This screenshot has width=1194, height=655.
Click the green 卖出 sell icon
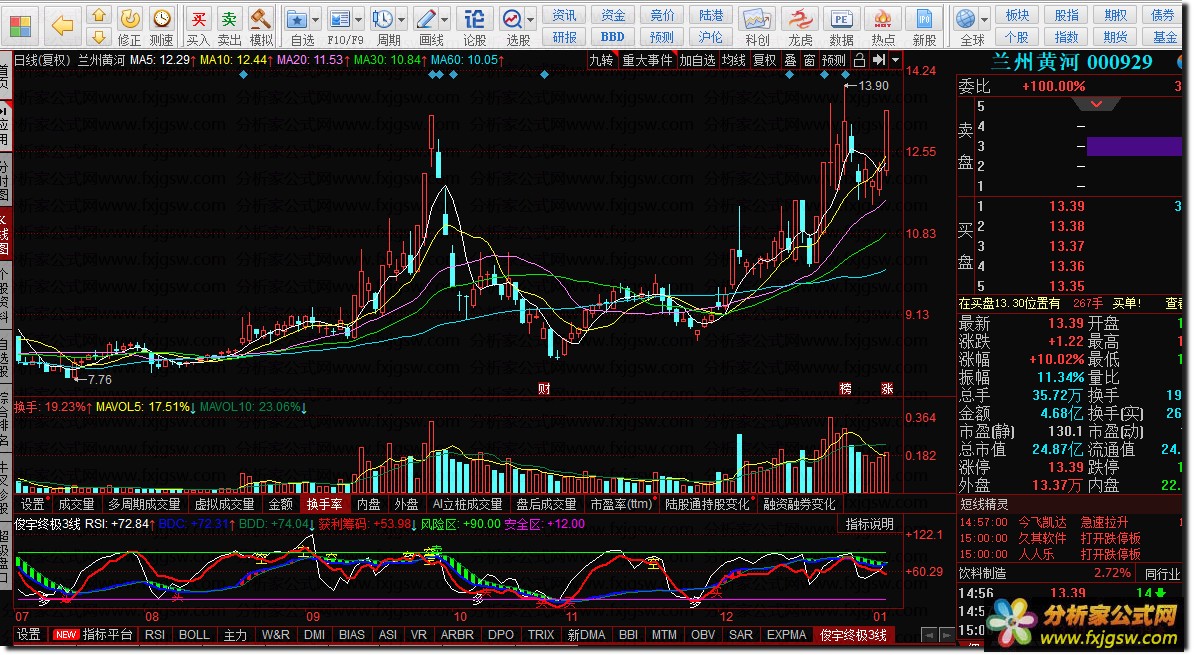pos(229,18)
